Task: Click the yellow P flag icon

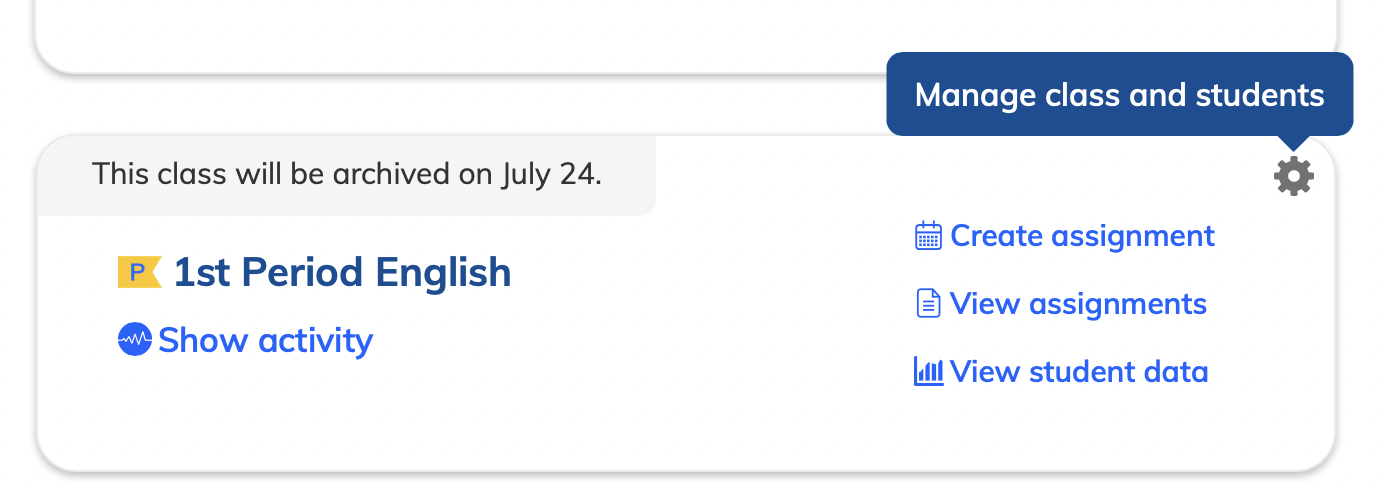Action: click(x=138, y=272)
